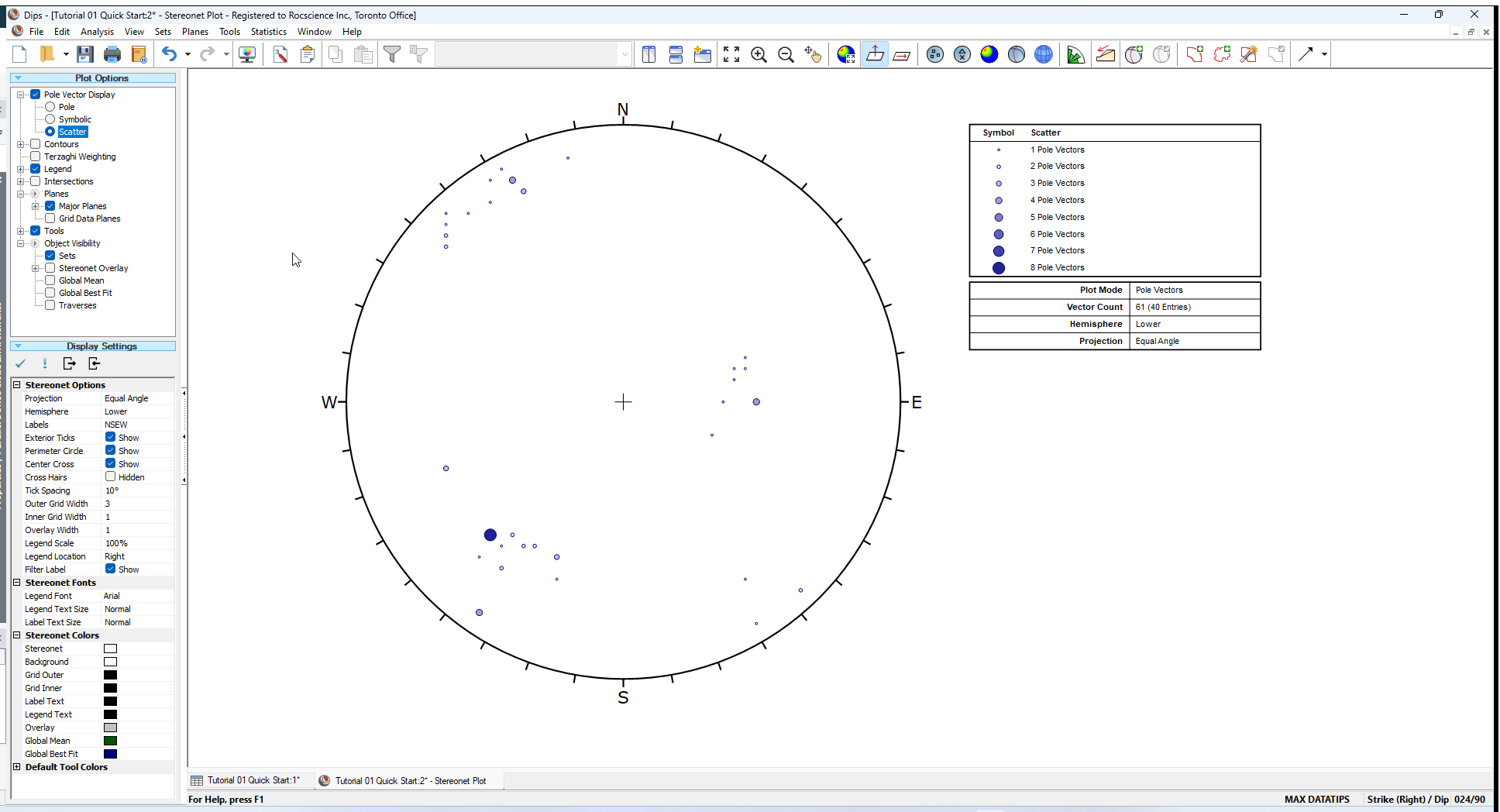This screenshot has height=812, width=1500.
Task: Click the Intersection Plot sphere icon
Action: pyautogui.click(x=1017, y=54)
